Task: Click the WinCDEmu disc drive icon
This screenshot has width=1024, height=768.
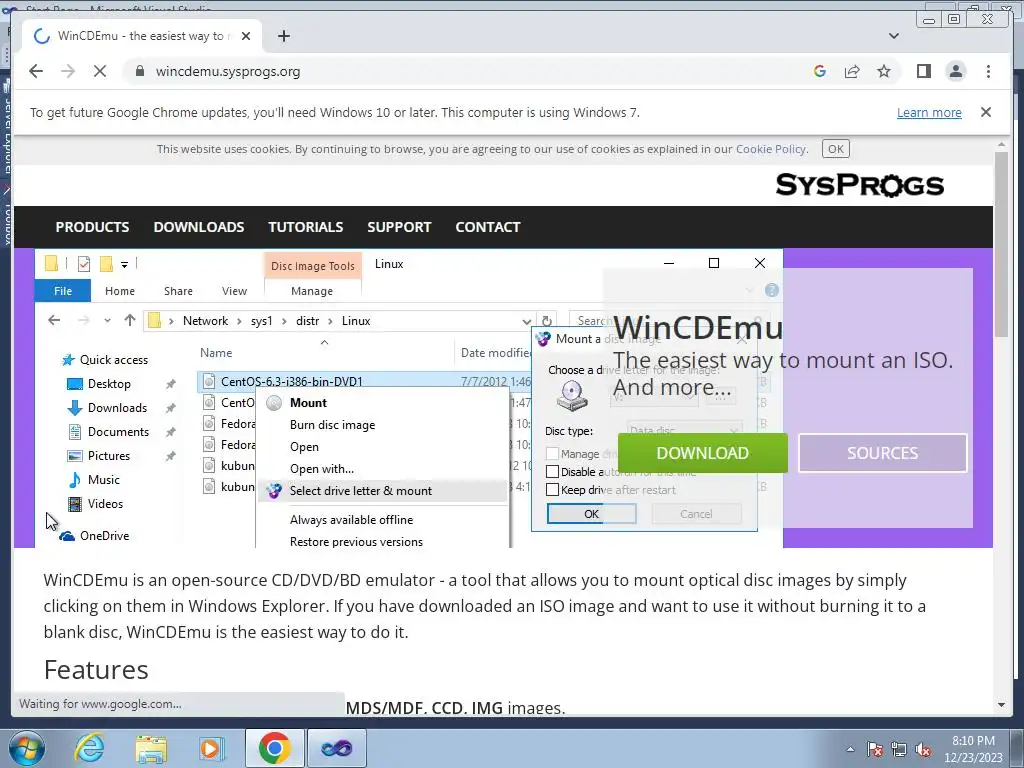Action: (572, 396)
